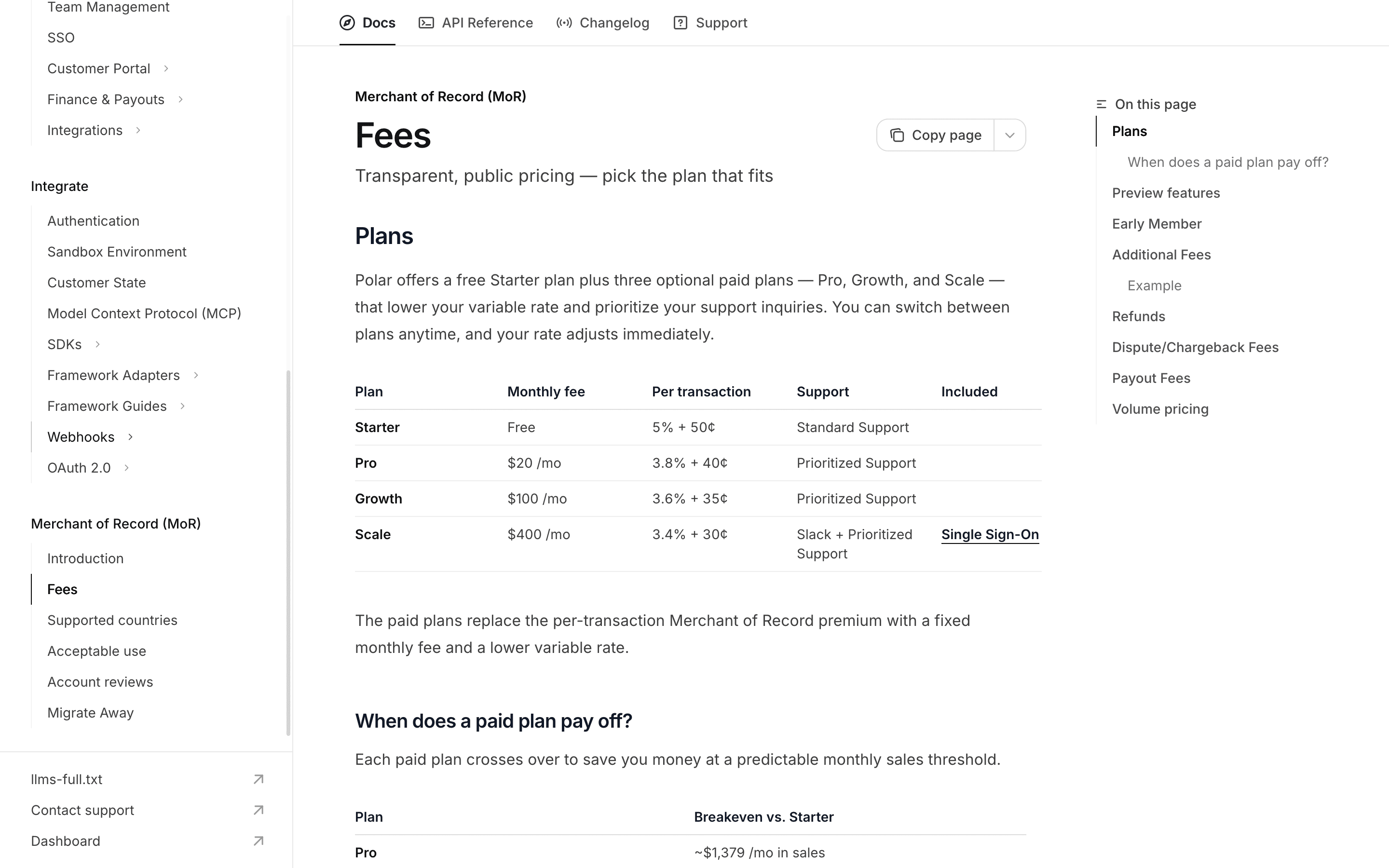Expand the Integrations chevron
This screenshot has height=868, width=1389.
[x=138, y=131]
